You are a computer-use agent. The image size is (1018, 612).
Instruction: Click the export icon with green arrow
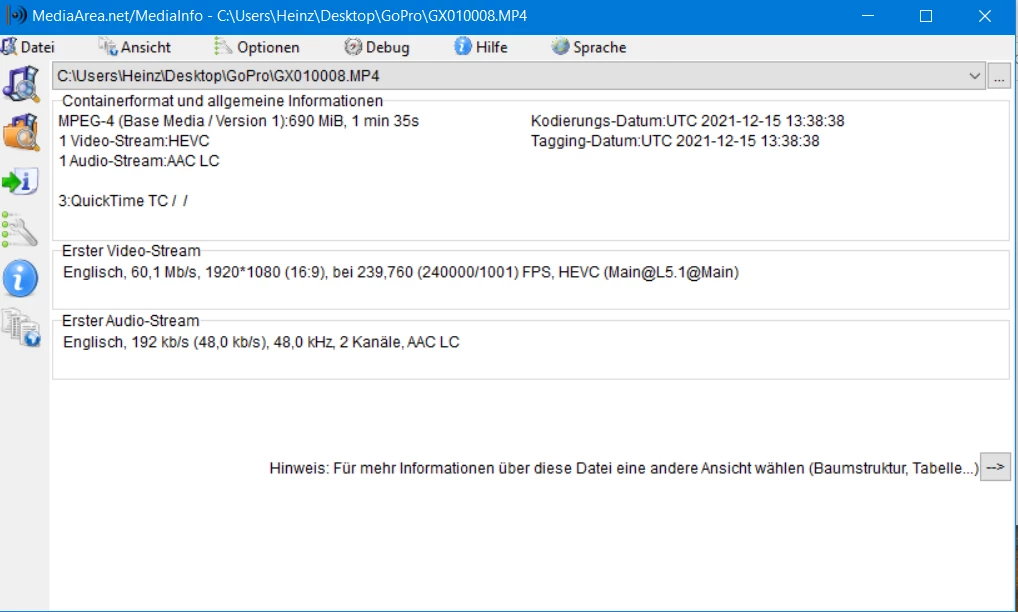21,181
